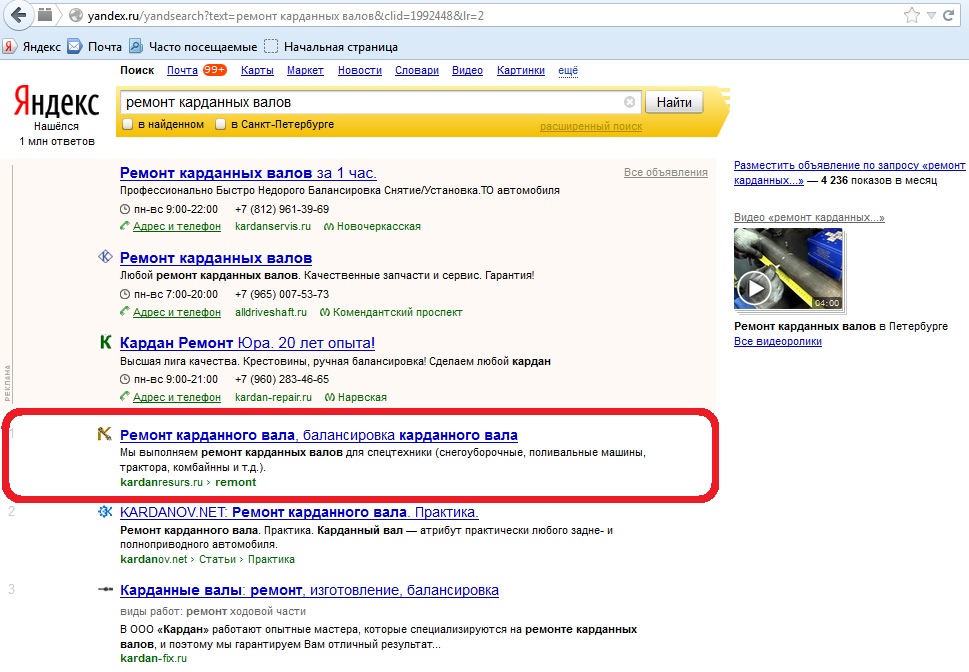Open Ремонт карданного вала, балансировка result

tap(319, 435)
